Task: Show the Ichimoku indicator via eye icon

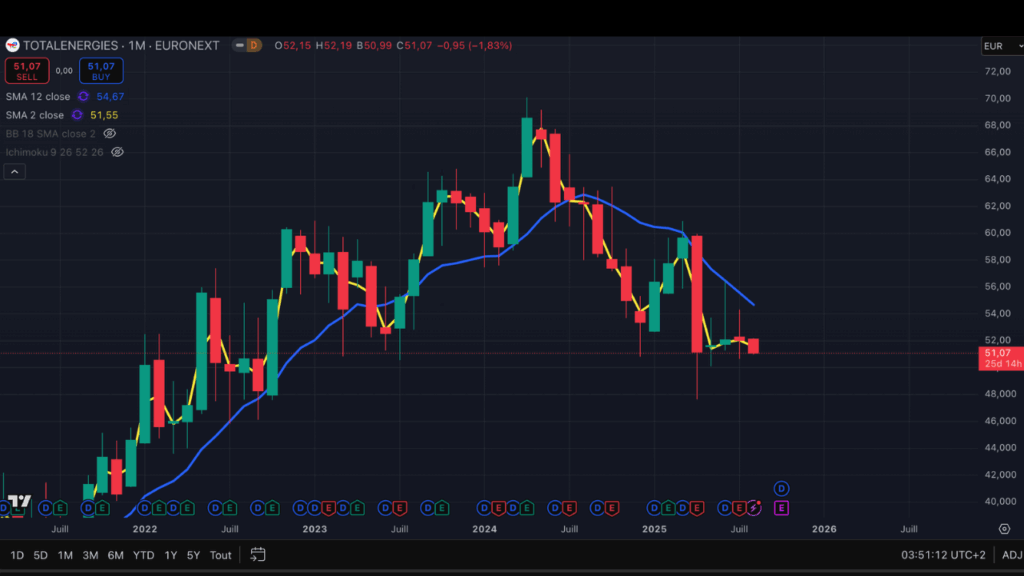Action: [118, 152]
